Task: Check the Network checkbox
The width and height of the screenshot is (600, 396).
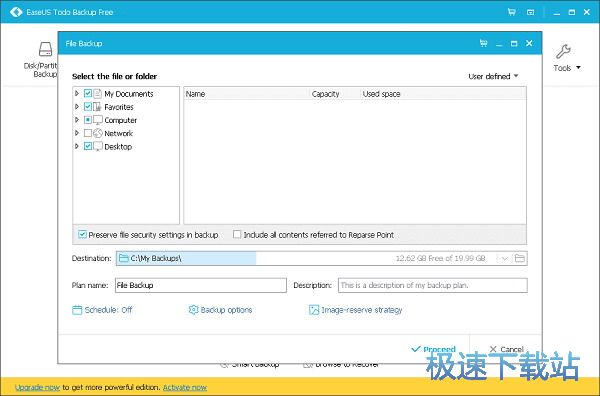Action: point(88,133)
